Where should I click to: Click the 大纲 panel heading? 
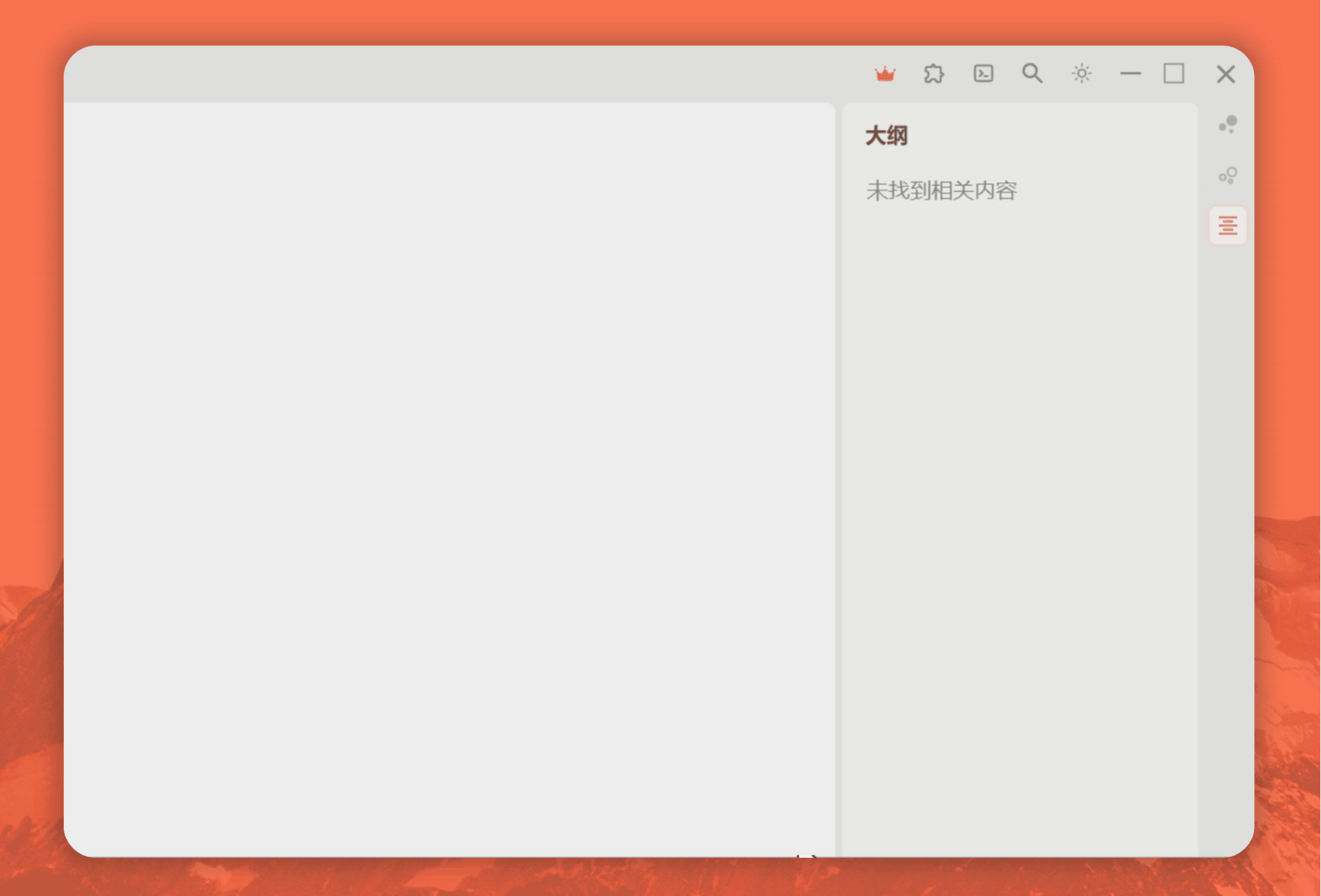pos(886,136)
